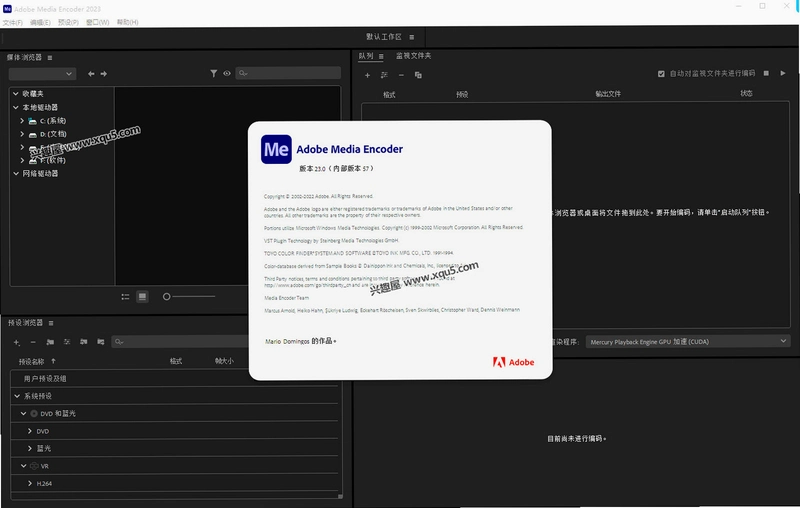Export presets in preset browser
The height and width of the screenshot is (508, 800).
[101, 342]
